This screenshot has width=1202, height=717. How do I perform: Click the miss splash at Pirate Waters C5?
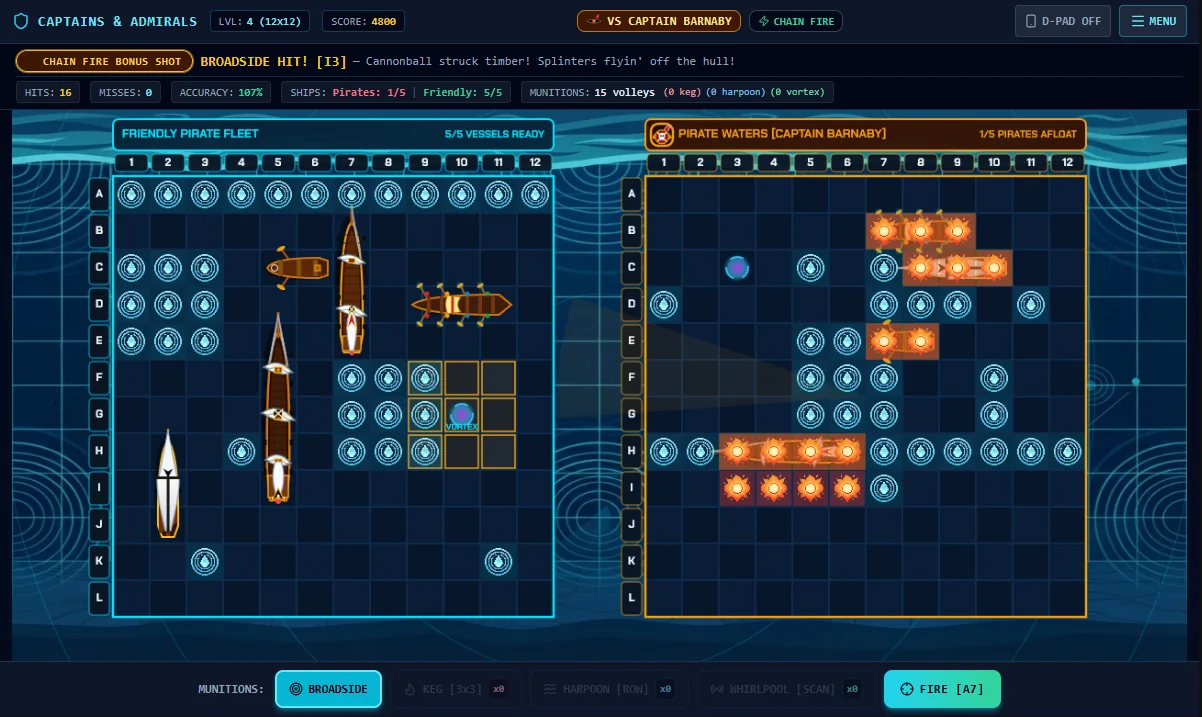point(810,267)
